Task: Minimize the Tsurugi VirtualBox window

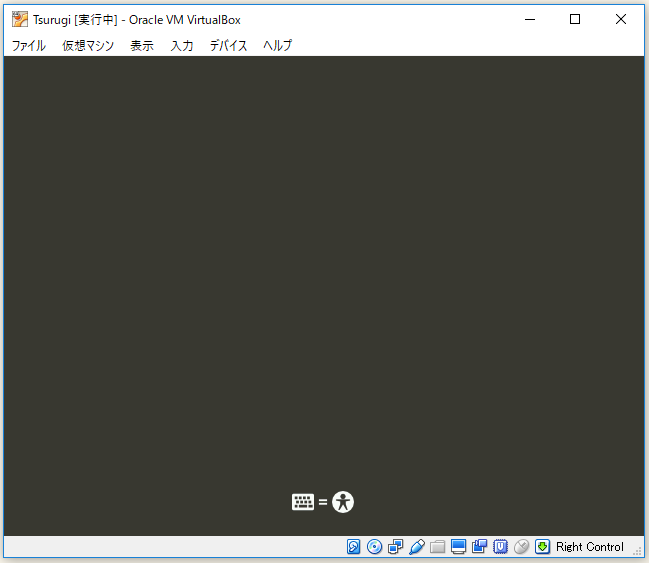Action: click(x=530, y=19)
